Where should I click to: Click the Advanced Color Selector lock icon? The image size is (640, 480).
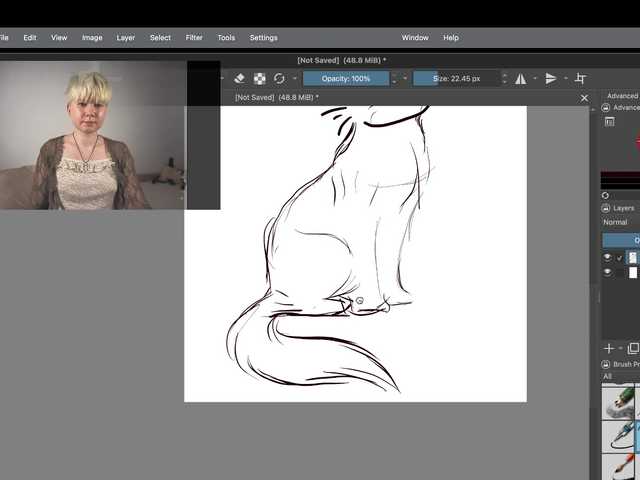[x=606, y=107]
